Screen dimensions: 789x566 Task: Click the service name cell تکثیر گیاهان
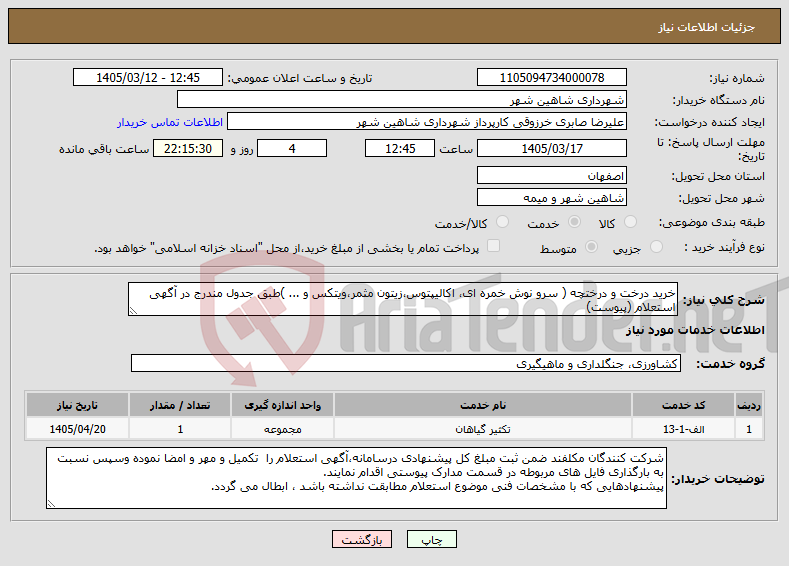click(483, 429)
